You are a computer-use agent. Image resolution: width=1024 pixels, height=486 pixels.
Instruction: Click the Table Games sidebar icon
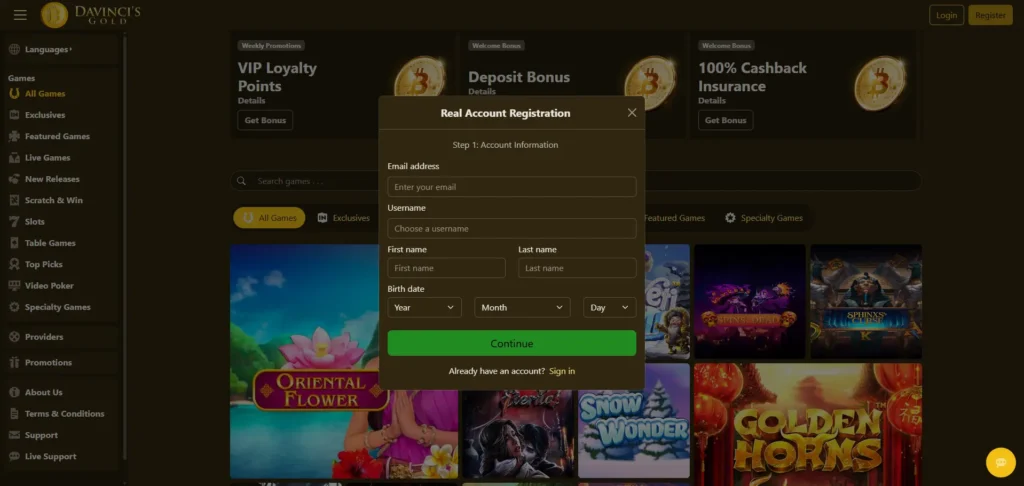[14, 243]
